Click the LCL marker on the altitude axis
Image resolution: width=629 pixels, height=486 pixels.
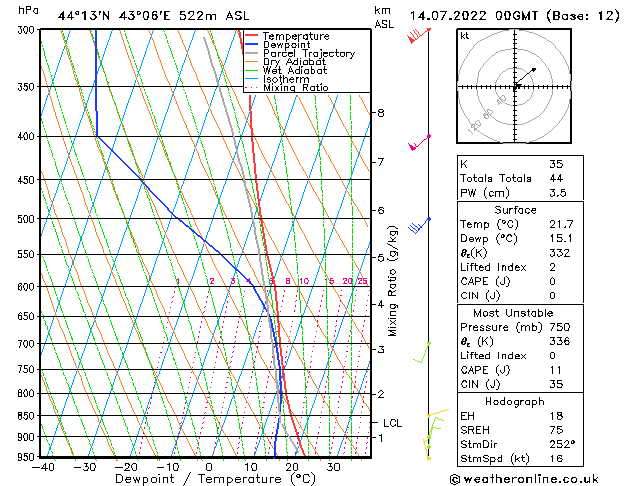[x=392, y=423]
